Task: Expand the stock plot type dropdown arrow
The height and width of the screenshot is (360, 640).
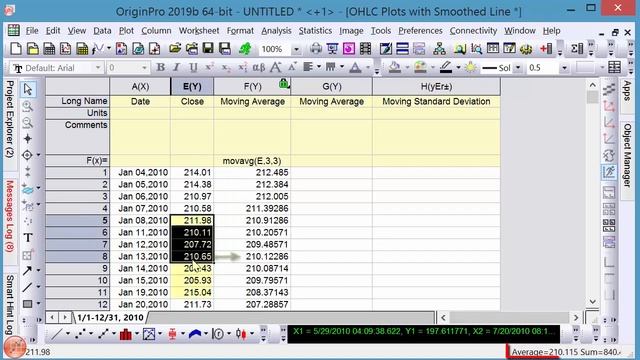Action: 252,334
